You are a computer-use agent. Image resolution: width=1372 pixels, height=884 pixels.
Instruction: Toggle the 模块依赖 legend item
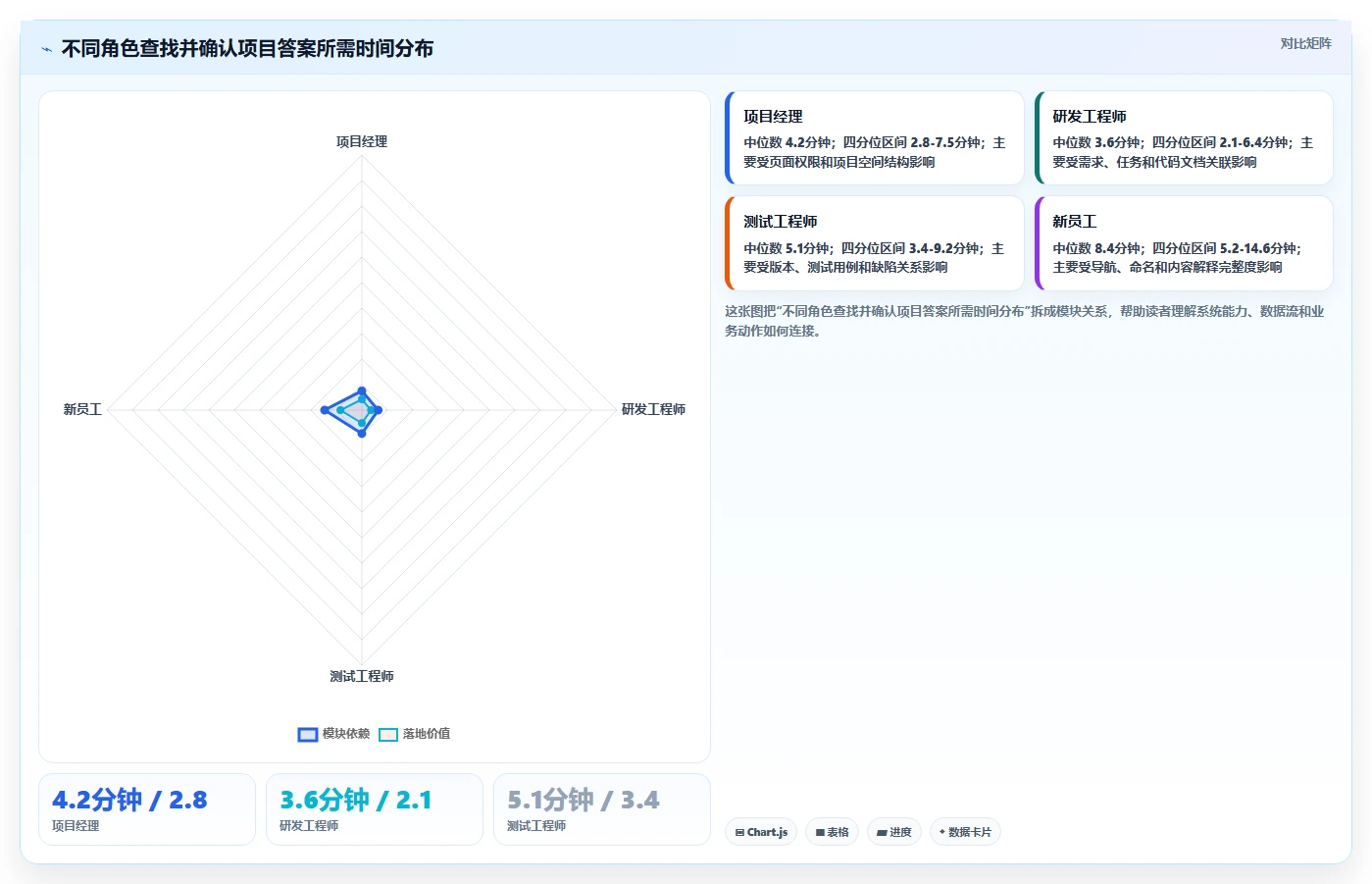pyautogui.click(x=334, y=734)
